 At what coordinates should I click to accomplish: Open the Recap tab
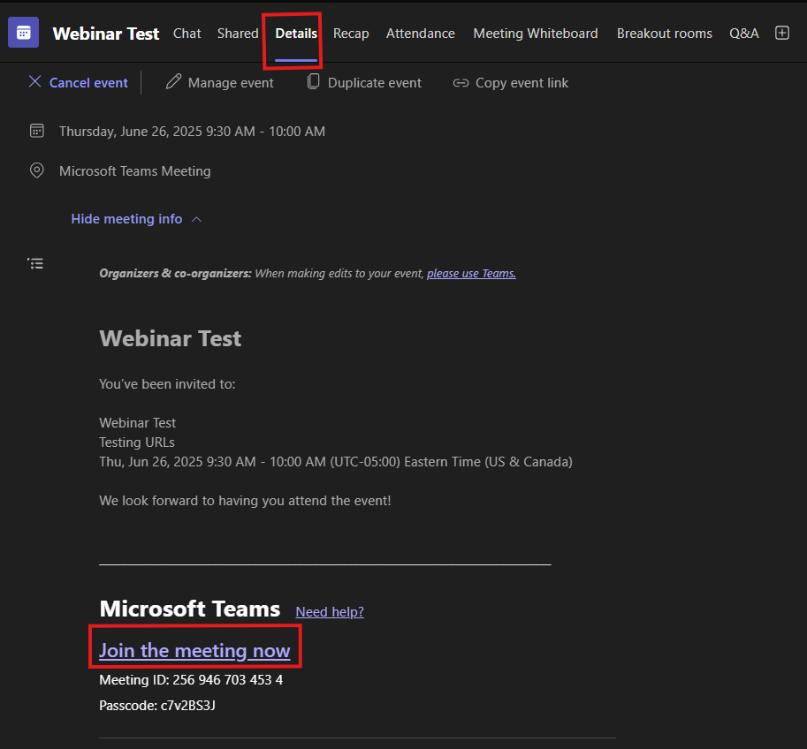pos(351,33)
